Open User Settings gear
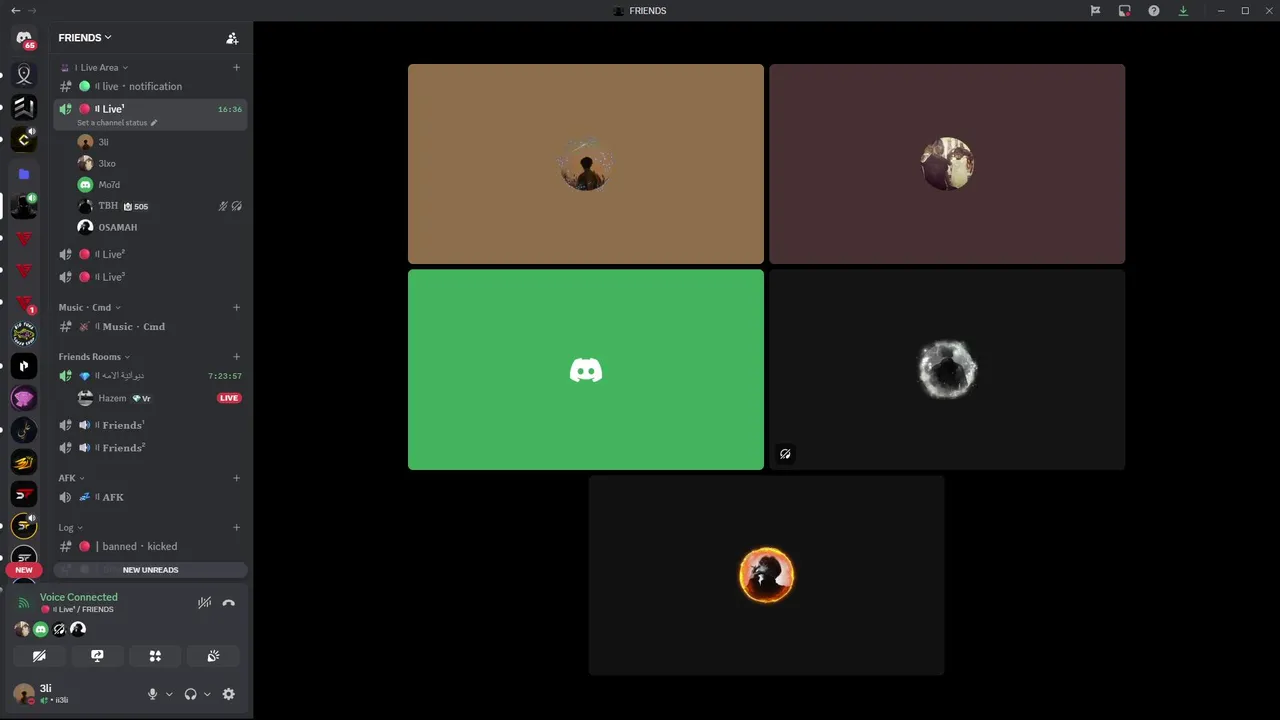 coord(229,694)
